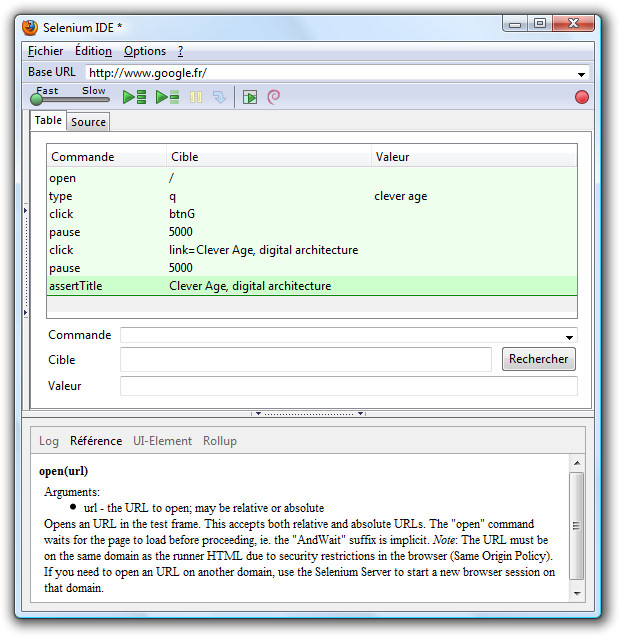The image size is (620, 637).
Task: Focus the Cible input field
Action: [x=306, y=360]
